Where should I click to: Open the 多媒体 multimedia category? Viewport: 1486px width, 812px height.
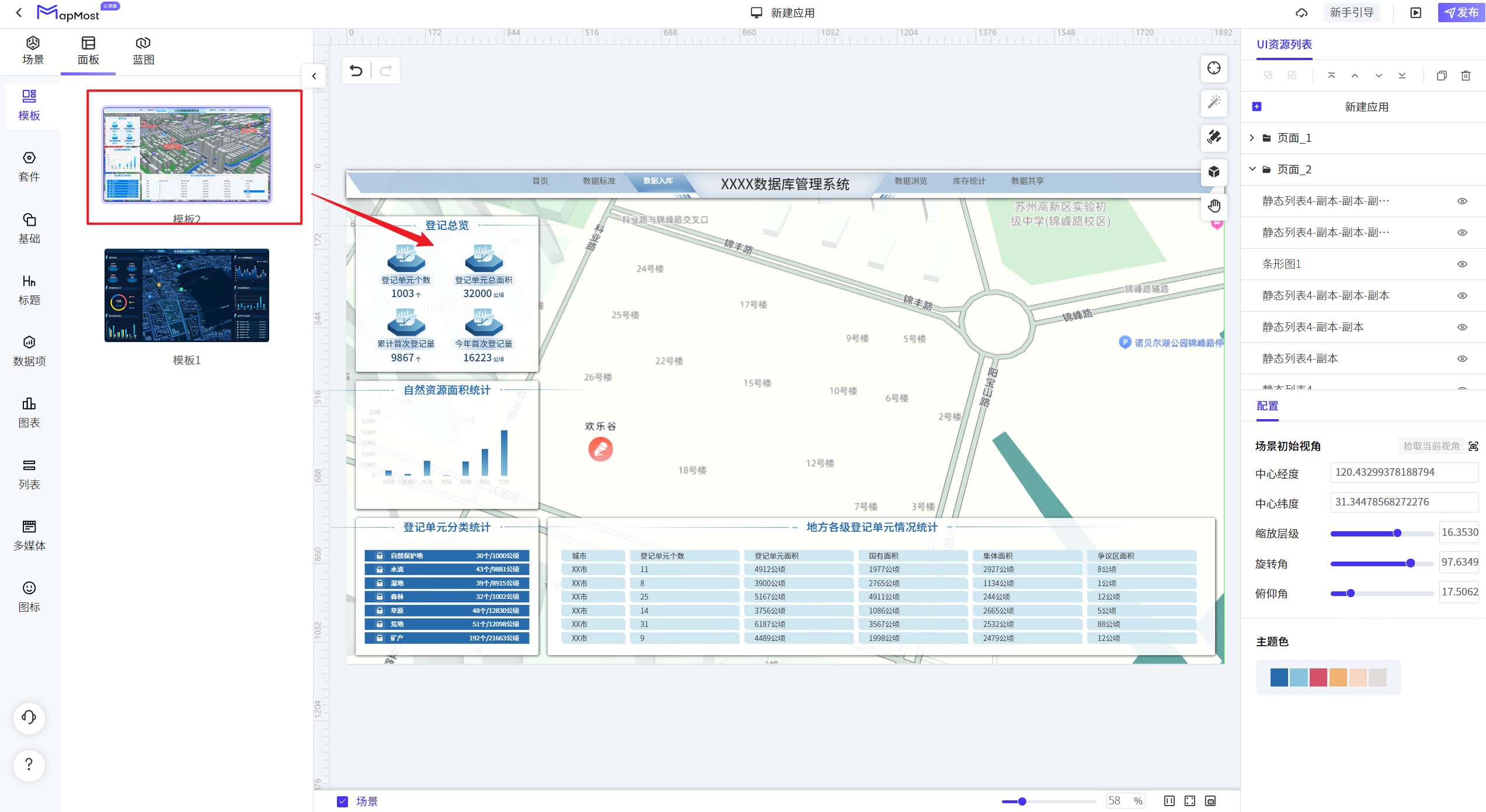tap(29, 535)
